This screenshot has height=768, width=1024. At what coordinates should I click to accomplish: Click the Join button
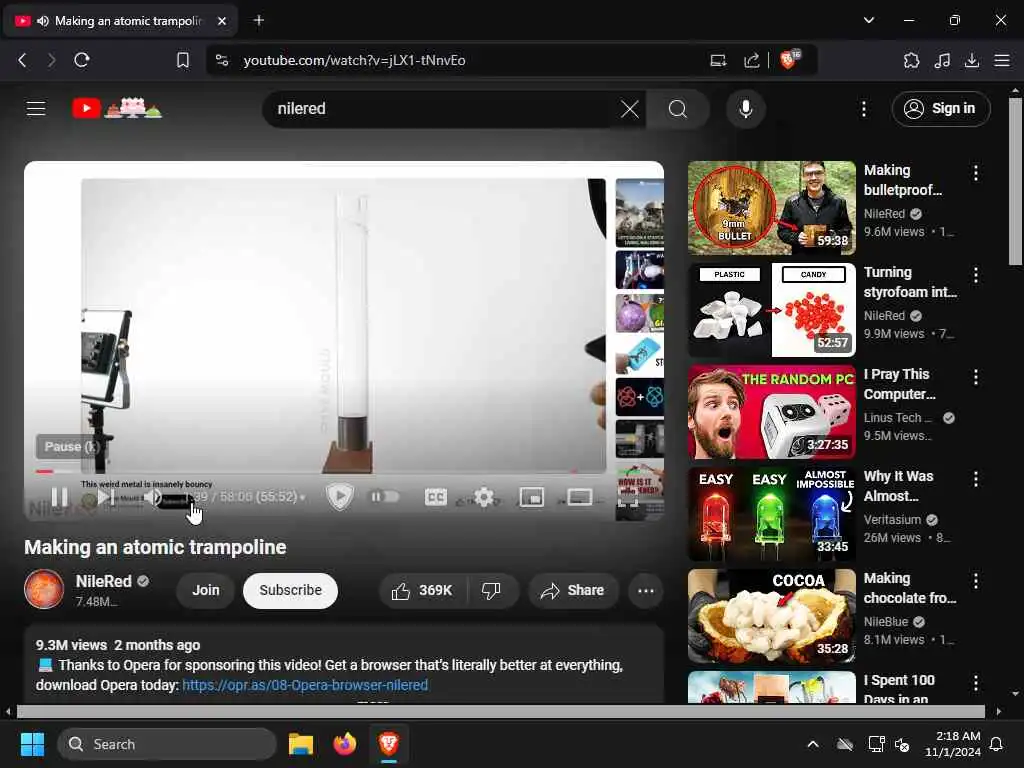coord(206,590)
